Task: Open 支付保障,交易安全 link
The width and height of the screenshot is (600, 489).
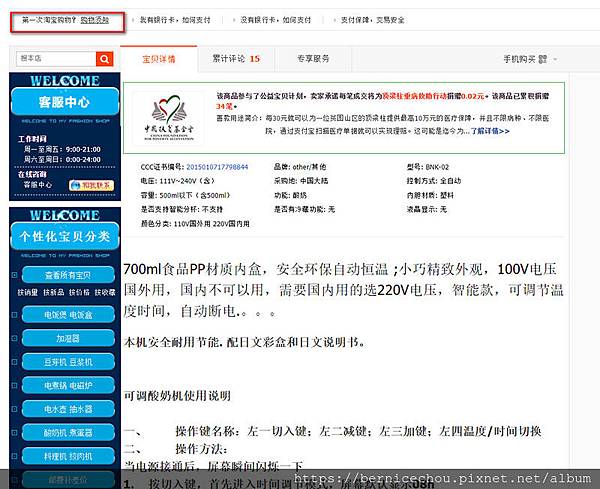Action: 372,20
